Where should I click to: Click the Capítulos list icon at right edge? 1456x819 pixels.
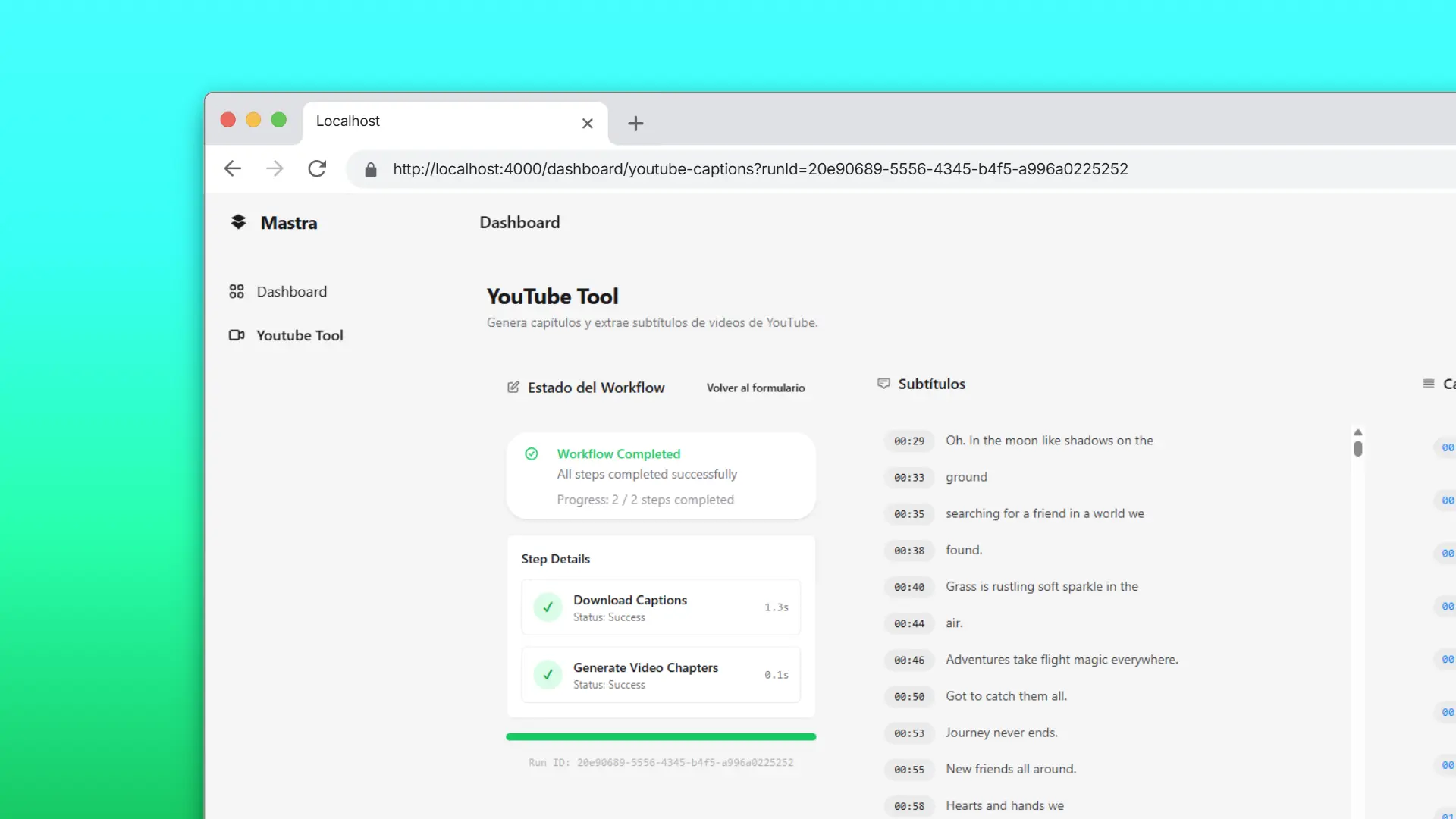click(1430, 384)
